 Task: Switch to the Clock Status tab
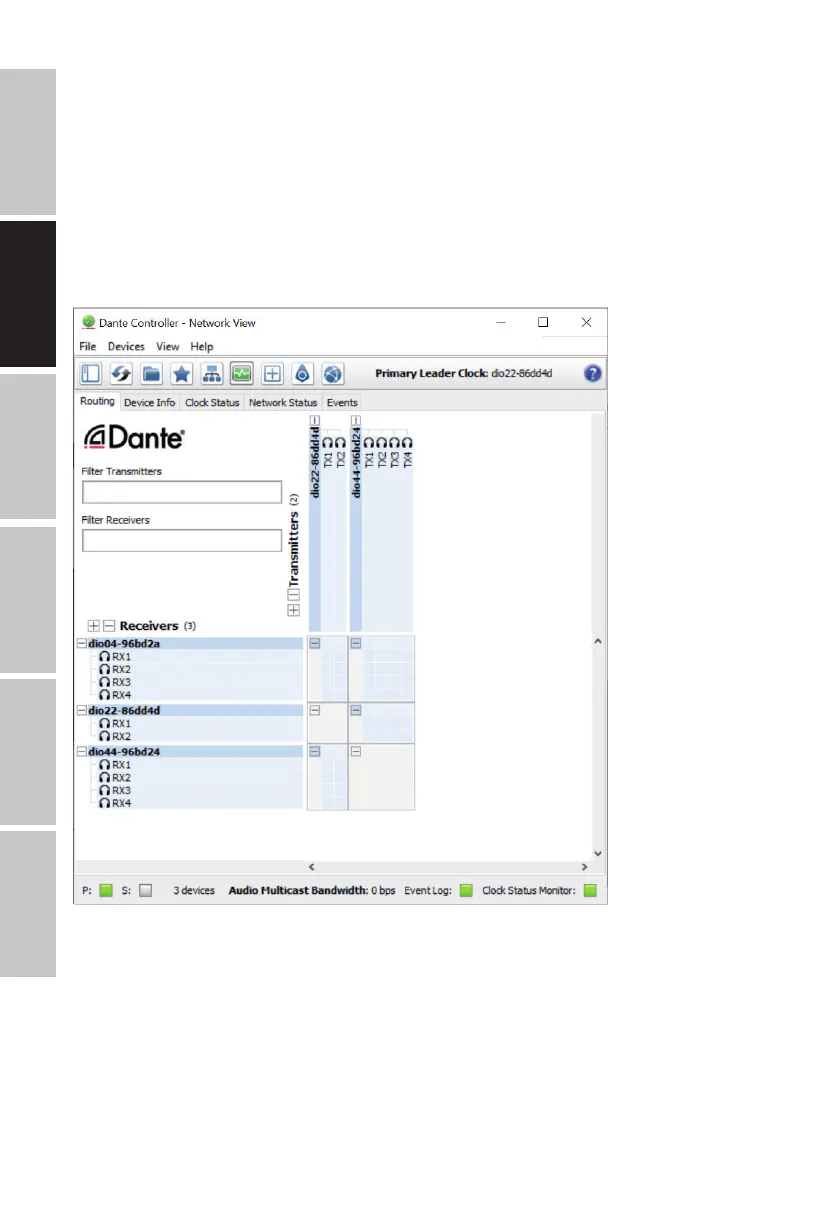212,403
